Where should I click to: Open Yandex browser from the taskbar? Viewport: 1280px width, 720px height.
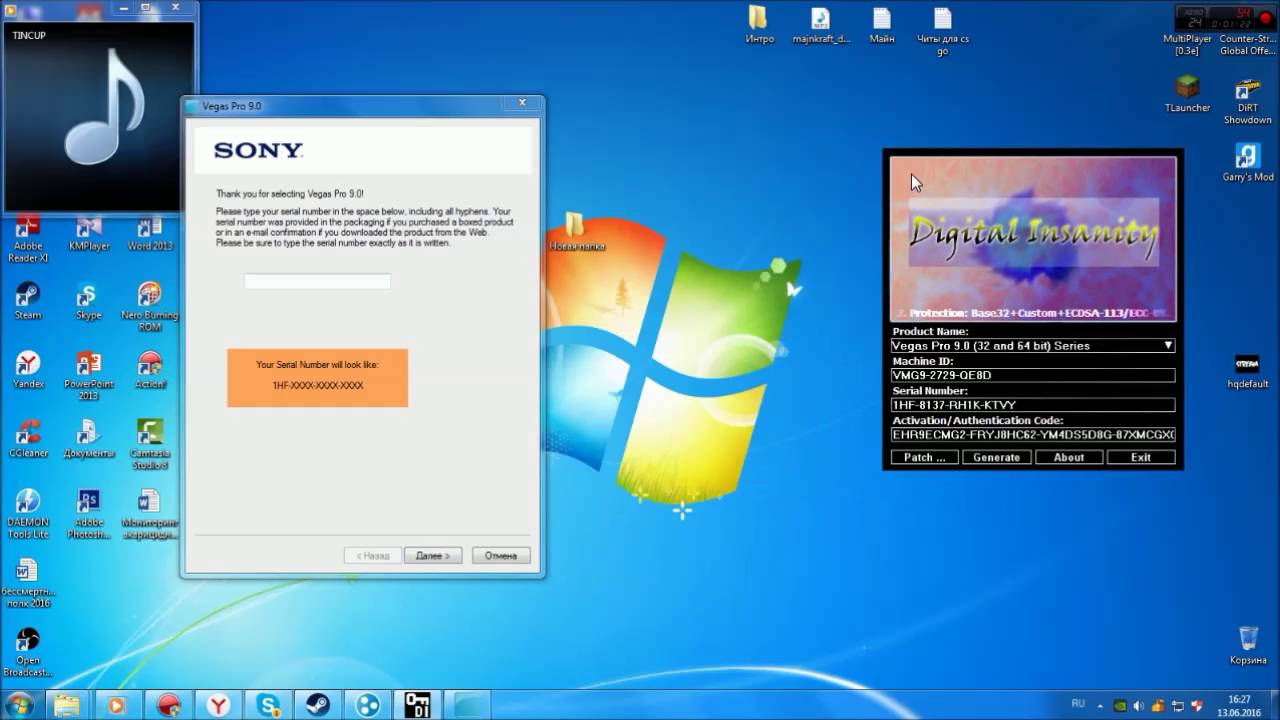(x=218, y=705)
